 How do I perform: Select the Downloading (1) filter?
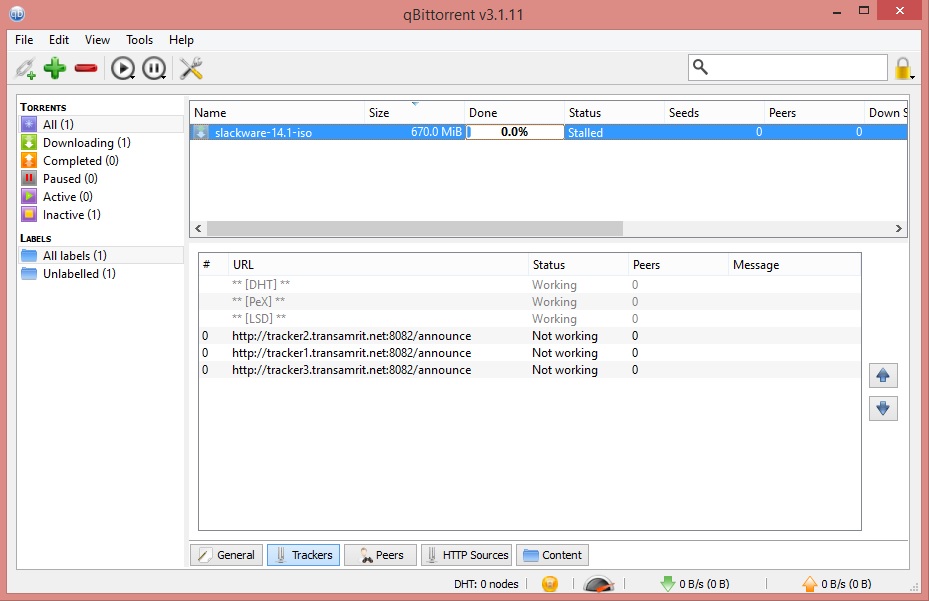coord(102,143)
